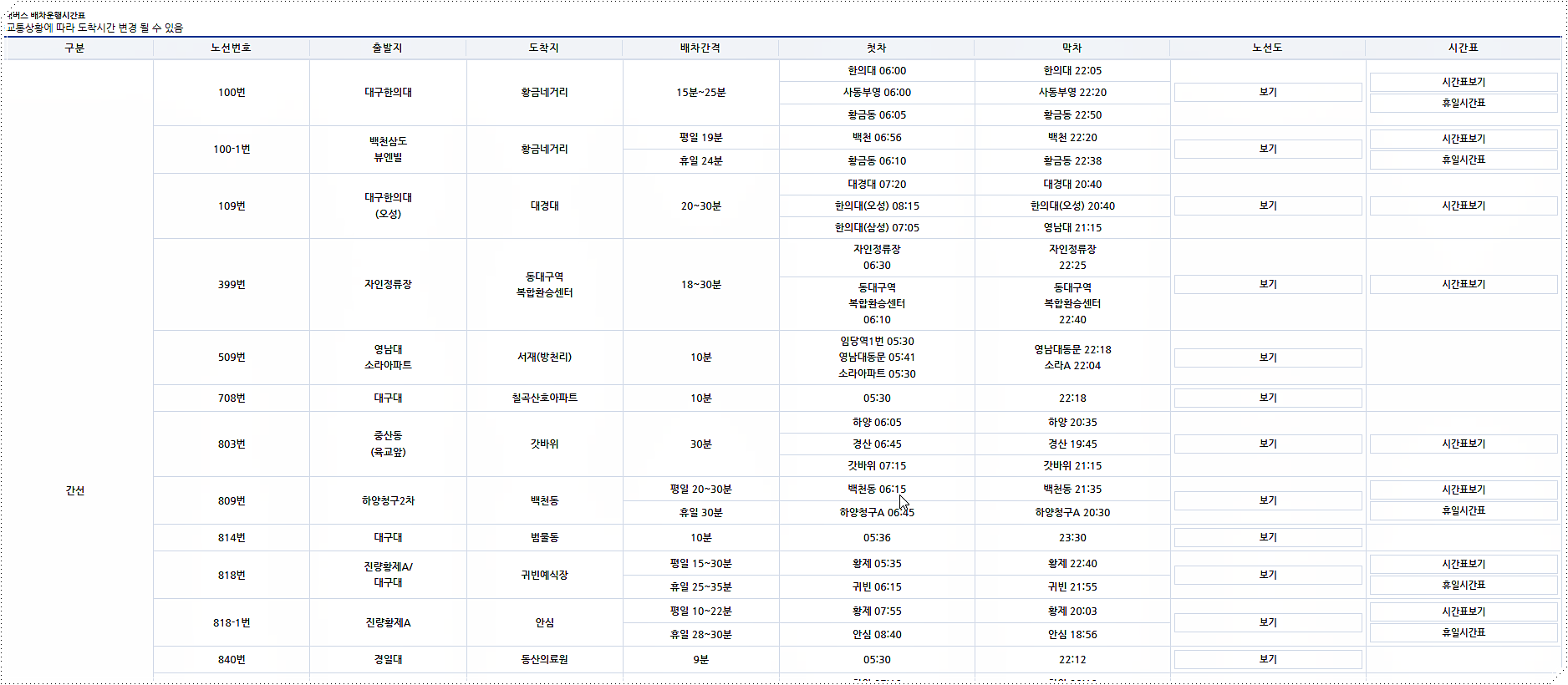1568x685 pixels.
Task: Click 보기 route map for 818-1번
Action: pyautogui.click(x=1268, y=623)
